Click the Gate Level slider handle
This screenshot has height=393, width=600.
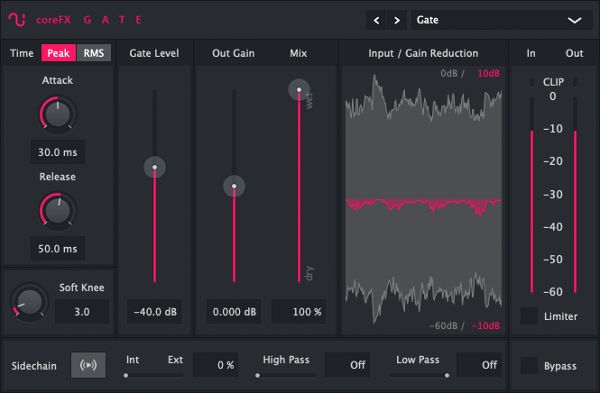tap(155, 167)
